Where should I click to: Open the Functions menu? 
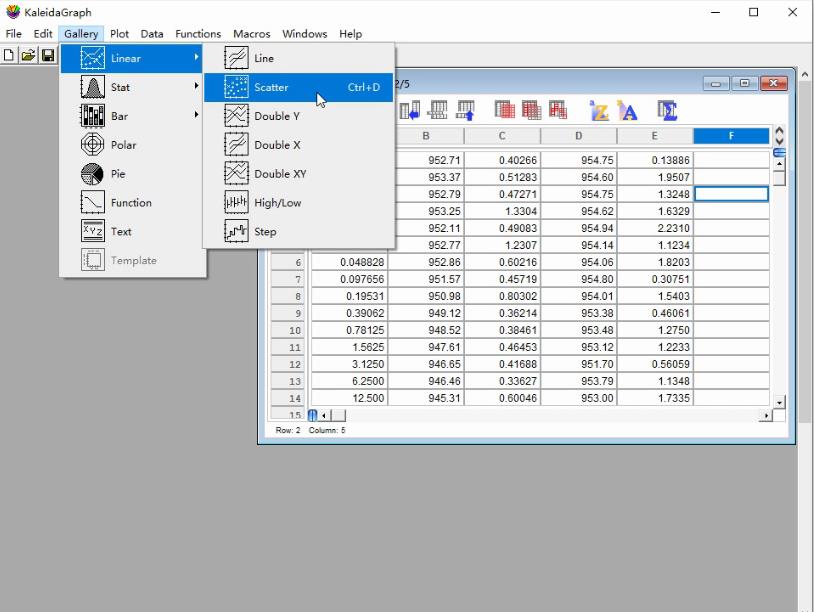coord(198,34)
